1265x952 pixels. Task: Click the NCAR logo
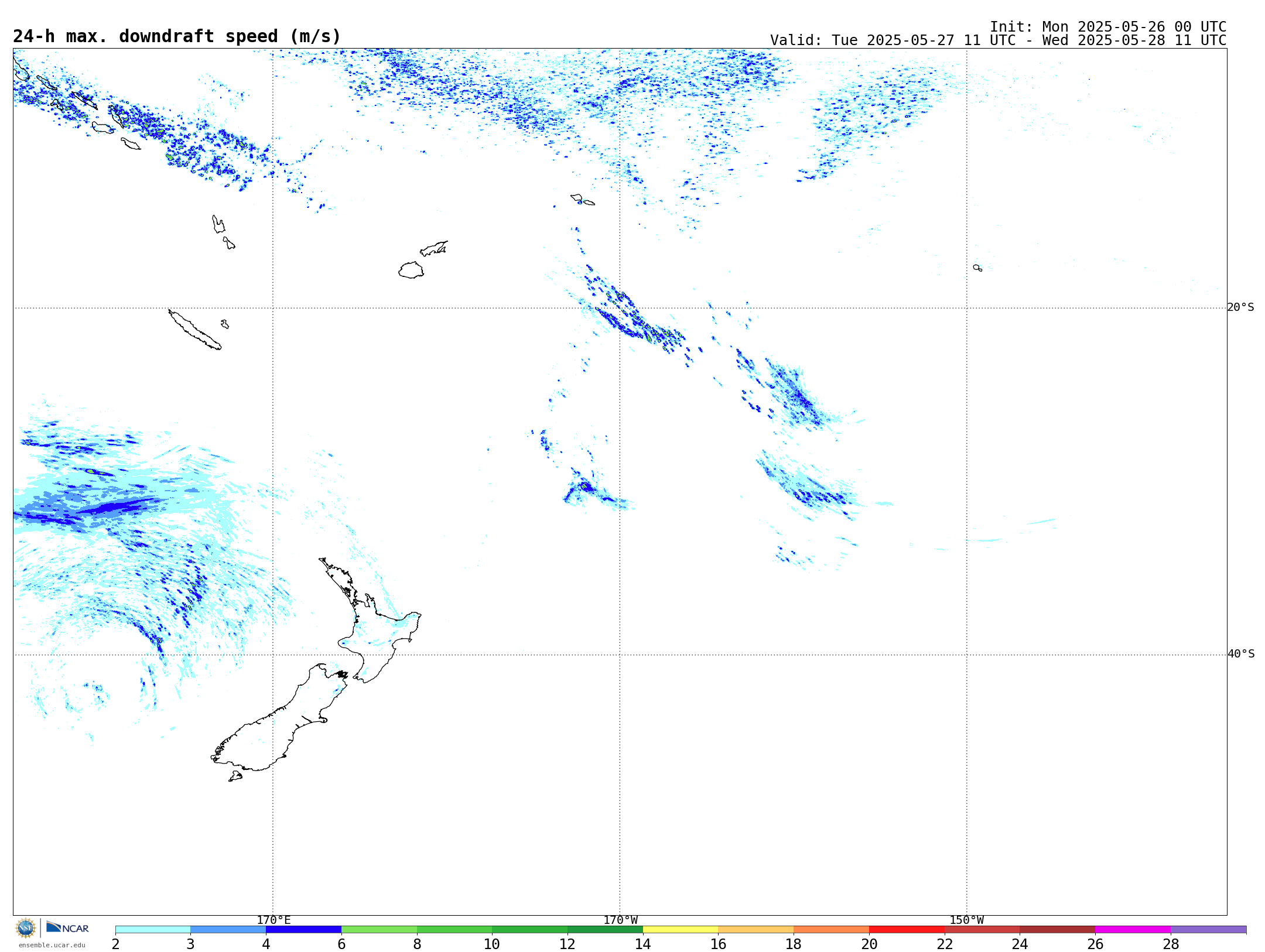(67, 927)
